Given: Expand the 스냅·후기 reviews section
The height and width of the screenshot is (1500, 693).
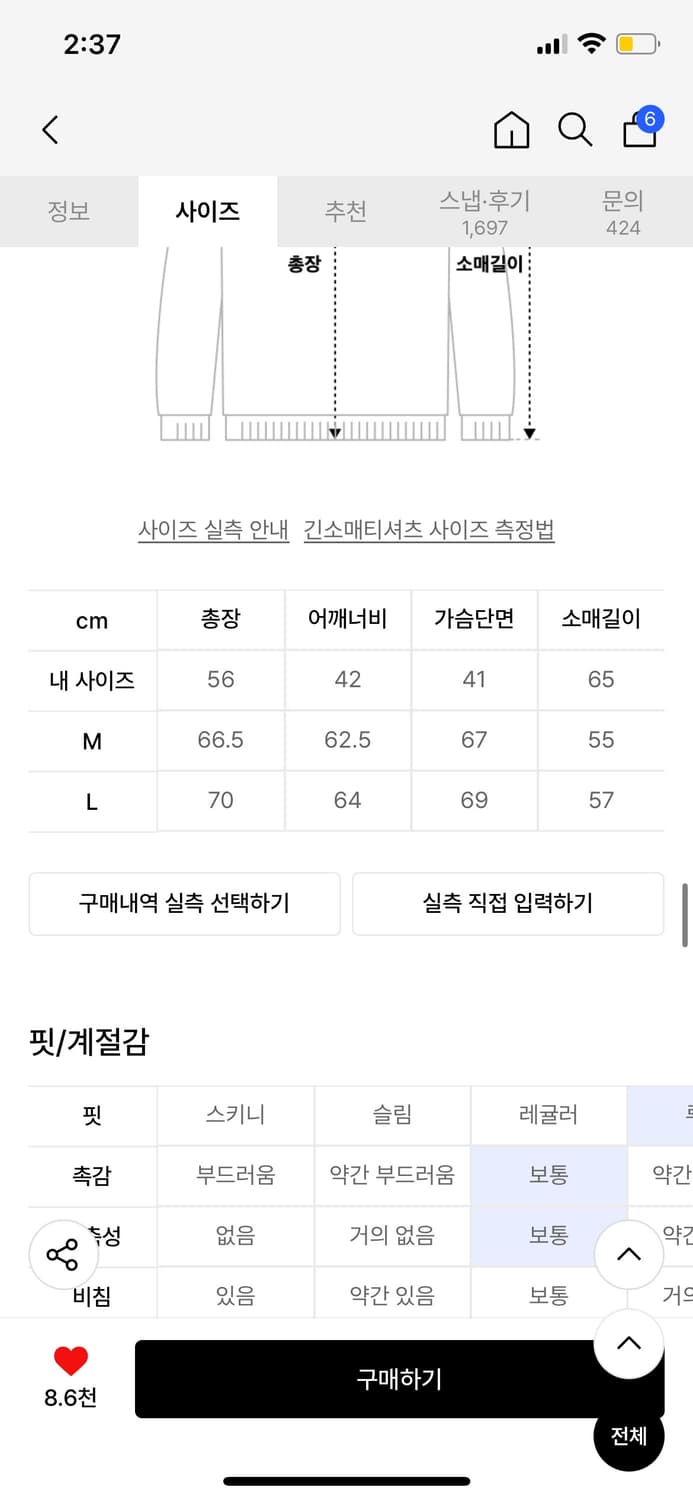Looking at the screenshot, I should [x=485, y=211].
